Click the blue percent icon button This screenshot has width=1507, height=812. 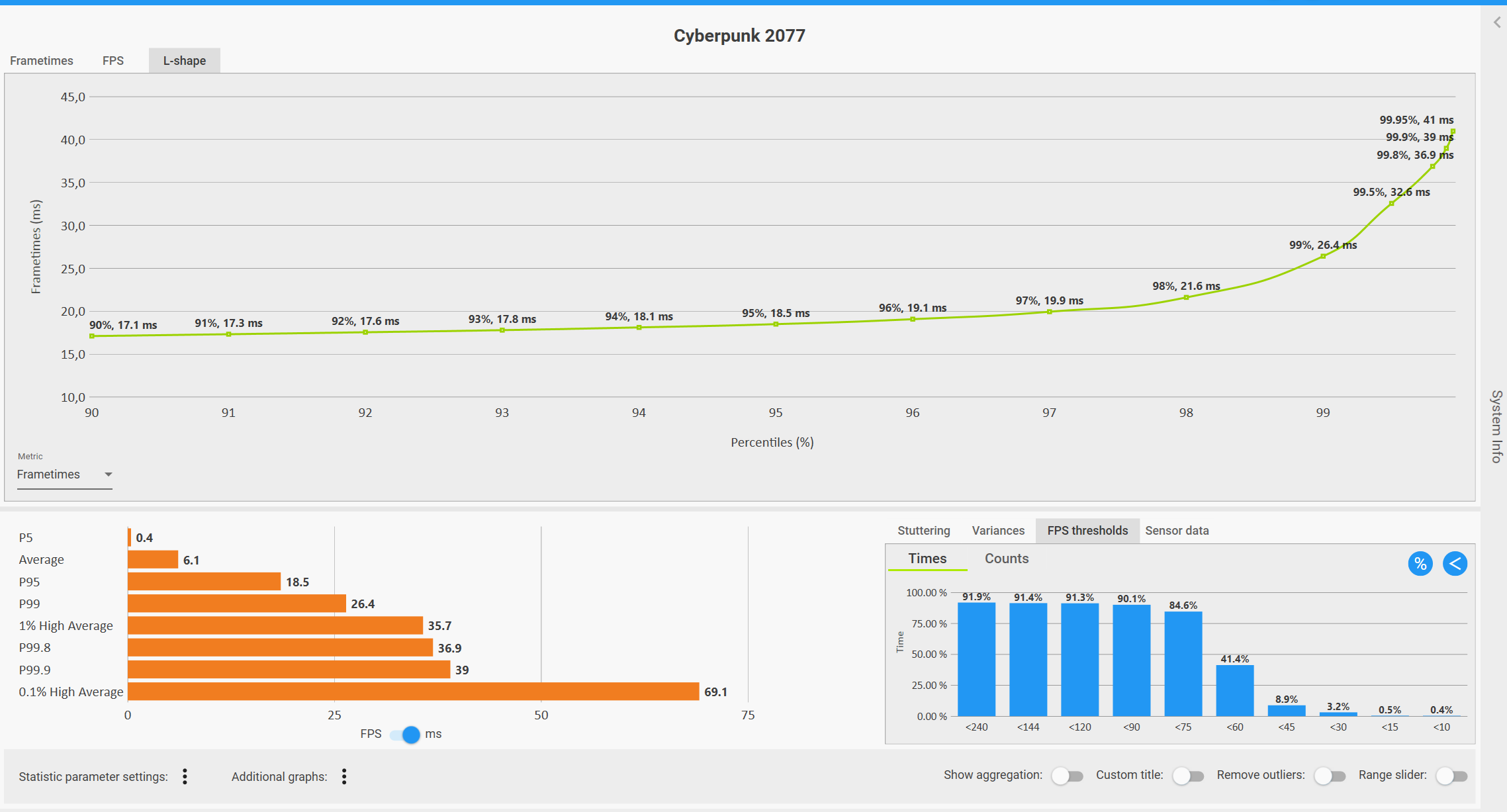(x=1420, y=564)
